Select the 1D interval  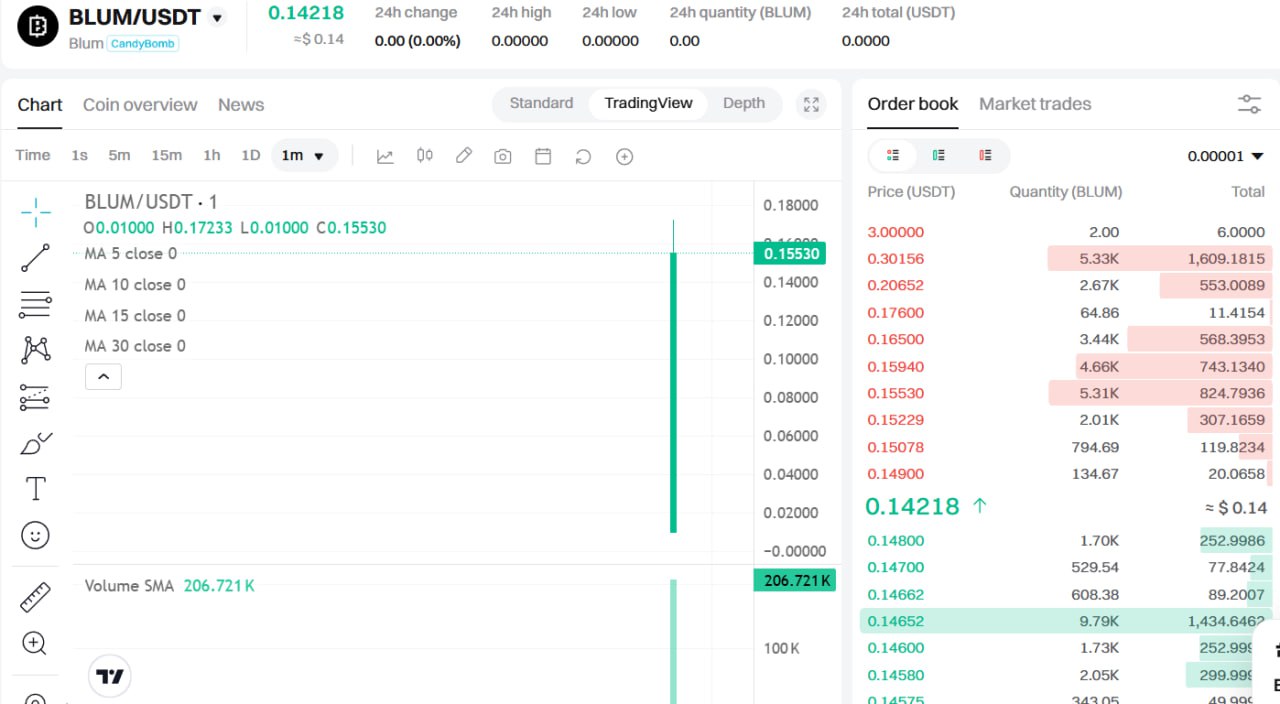click(250, 155)
